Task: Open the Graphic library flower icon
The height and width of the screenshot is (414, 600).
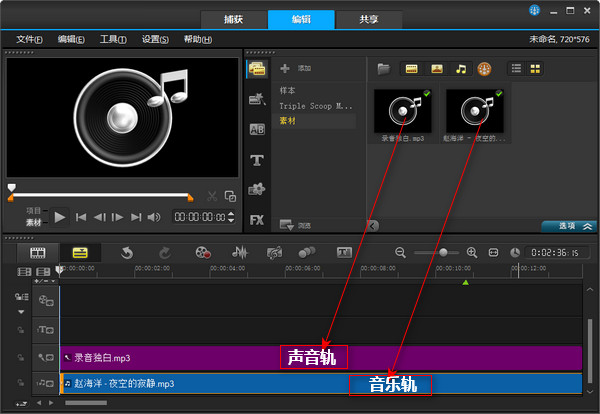Action: [257, 189]
